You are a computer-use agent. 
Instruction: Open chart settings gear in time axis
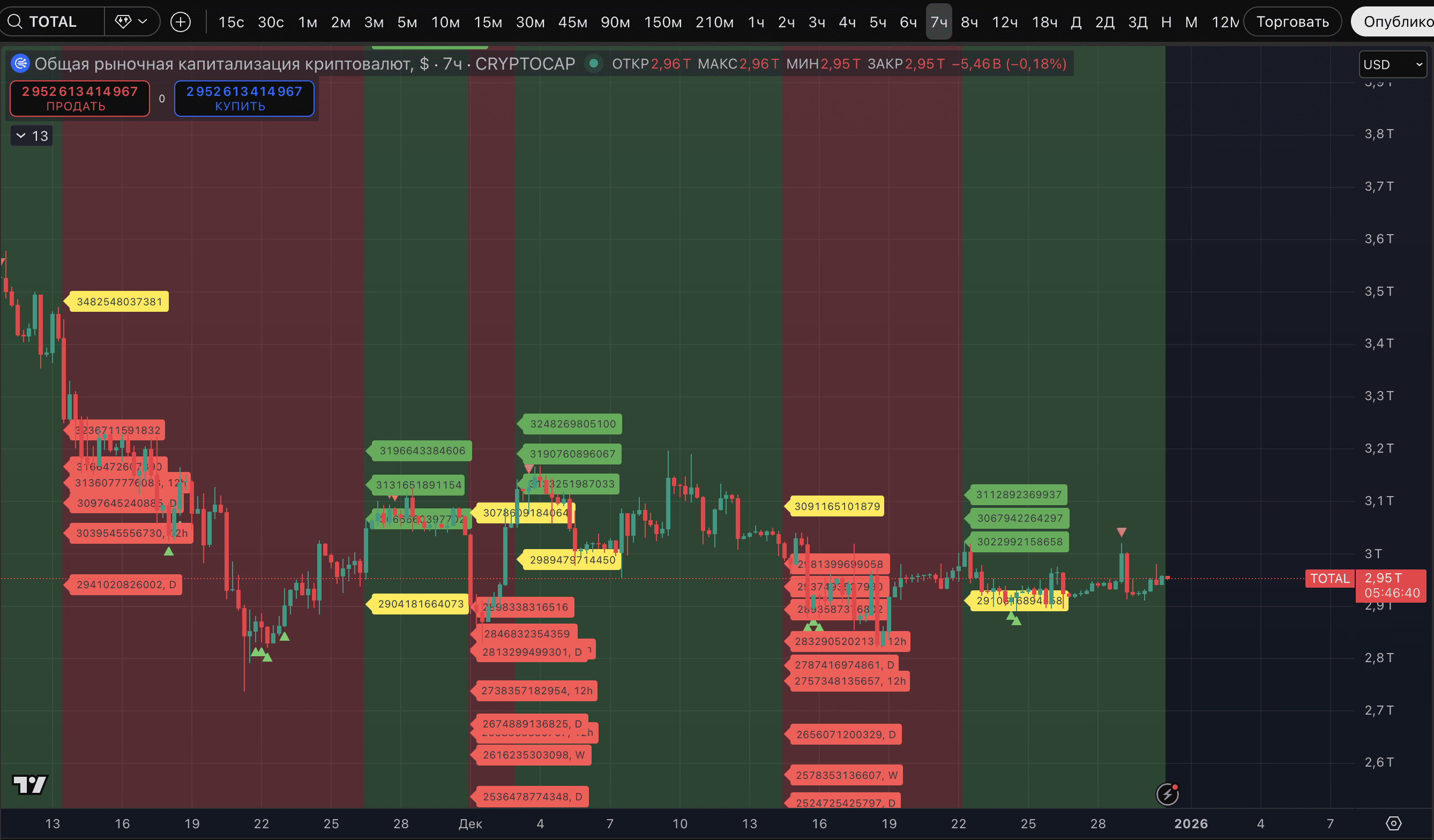1393,823
